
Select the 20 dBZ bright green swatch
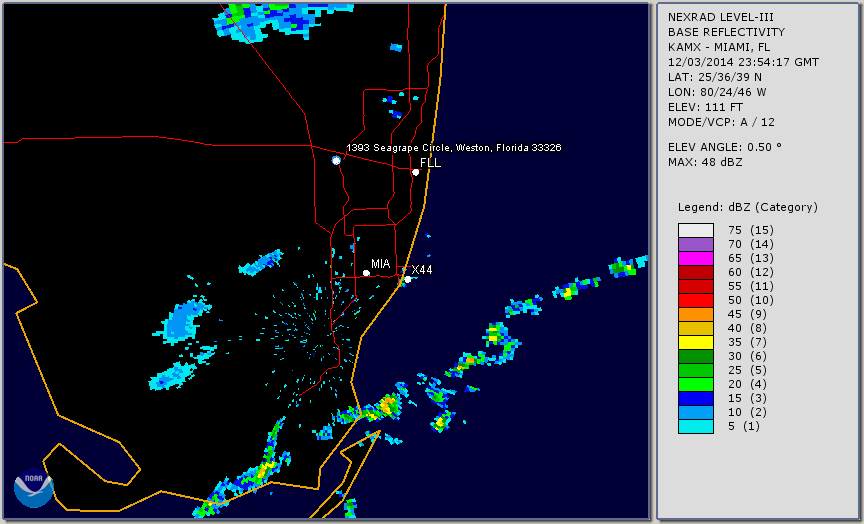point(696,384)
